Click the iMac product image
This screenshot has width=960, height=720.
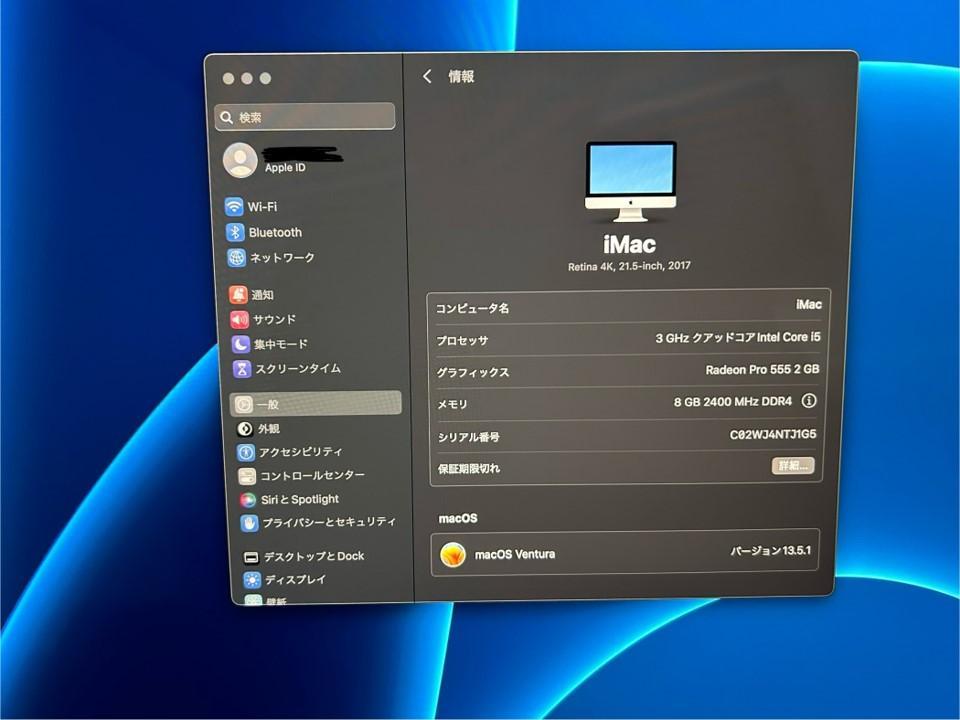[x=631, y=181]
